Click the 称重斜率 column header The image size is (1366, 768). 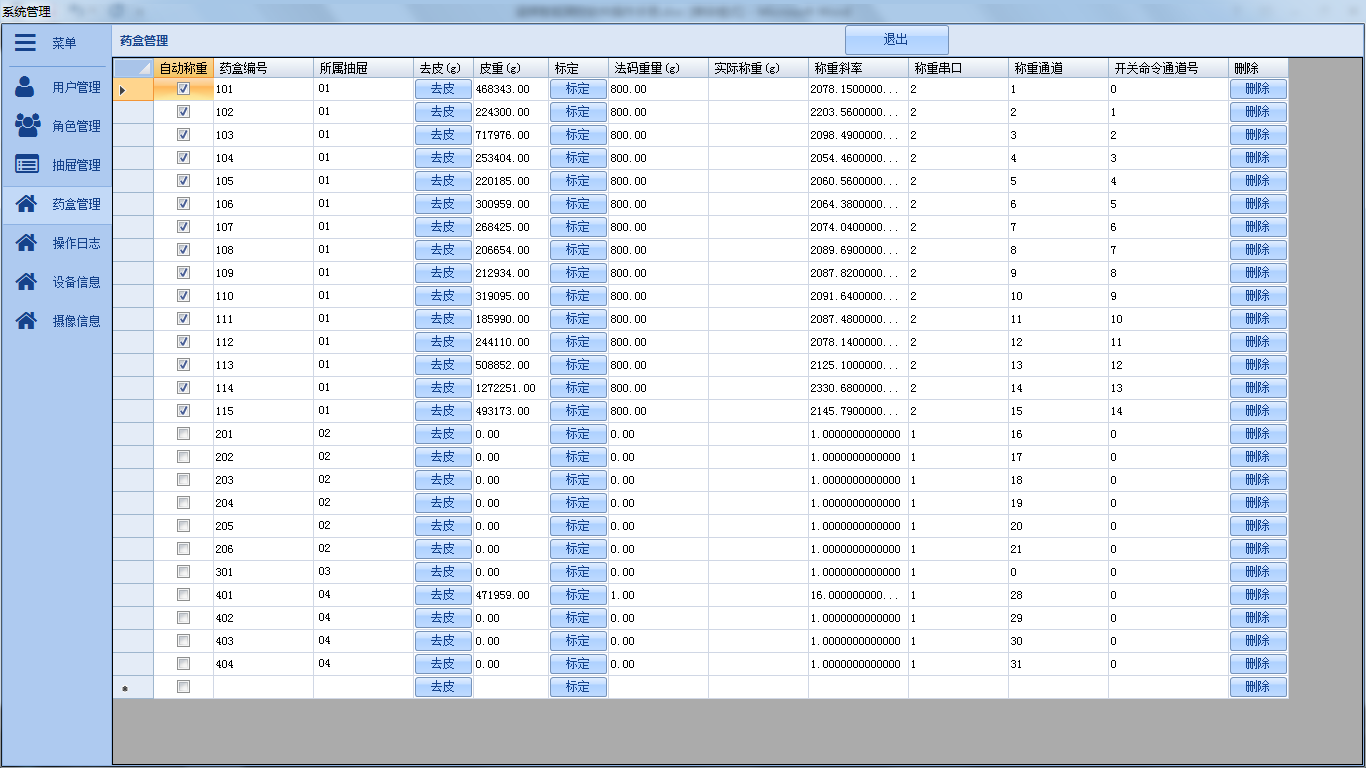(857, 68)
